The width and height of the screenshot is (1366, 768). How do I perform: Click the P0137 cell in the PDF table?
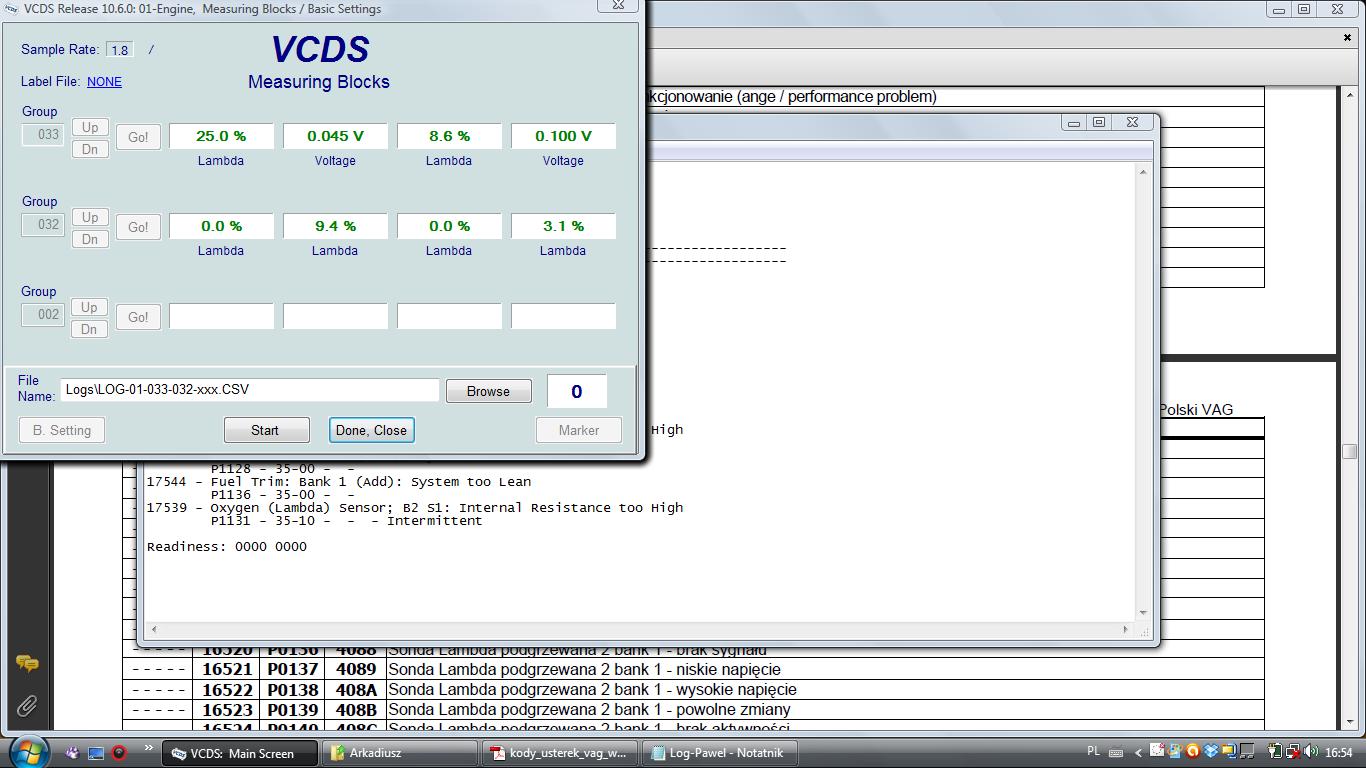[x=294, y=669]
